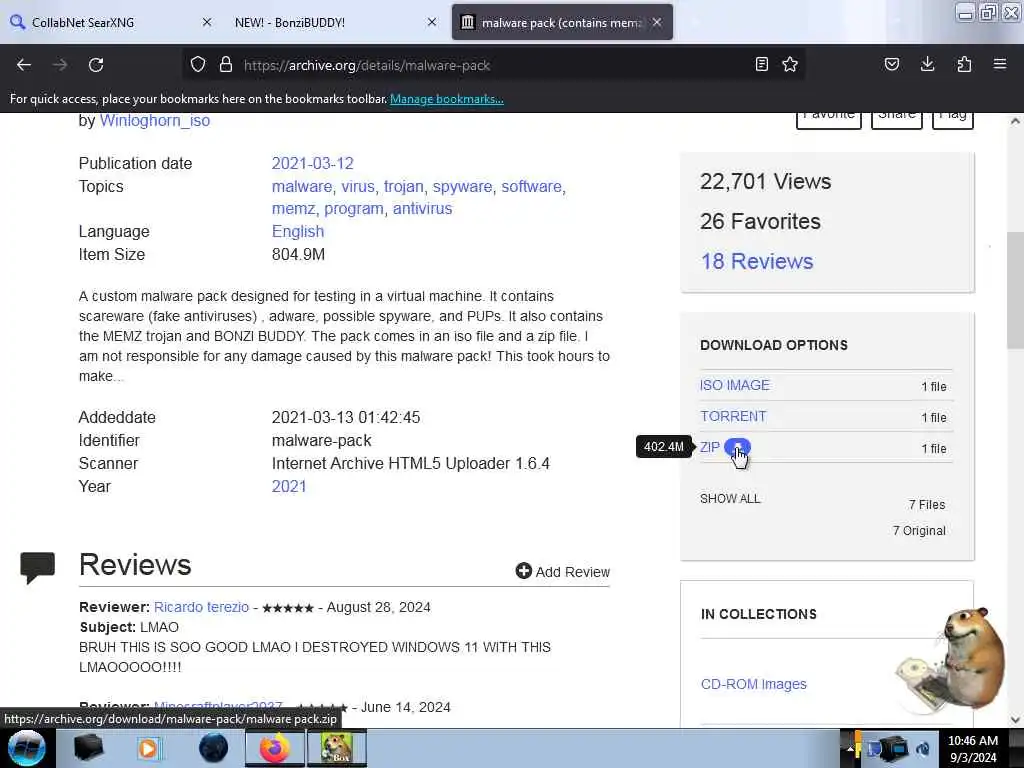
Task: Open Winloghorn_iso uploader profile
Action: point(155,120)
